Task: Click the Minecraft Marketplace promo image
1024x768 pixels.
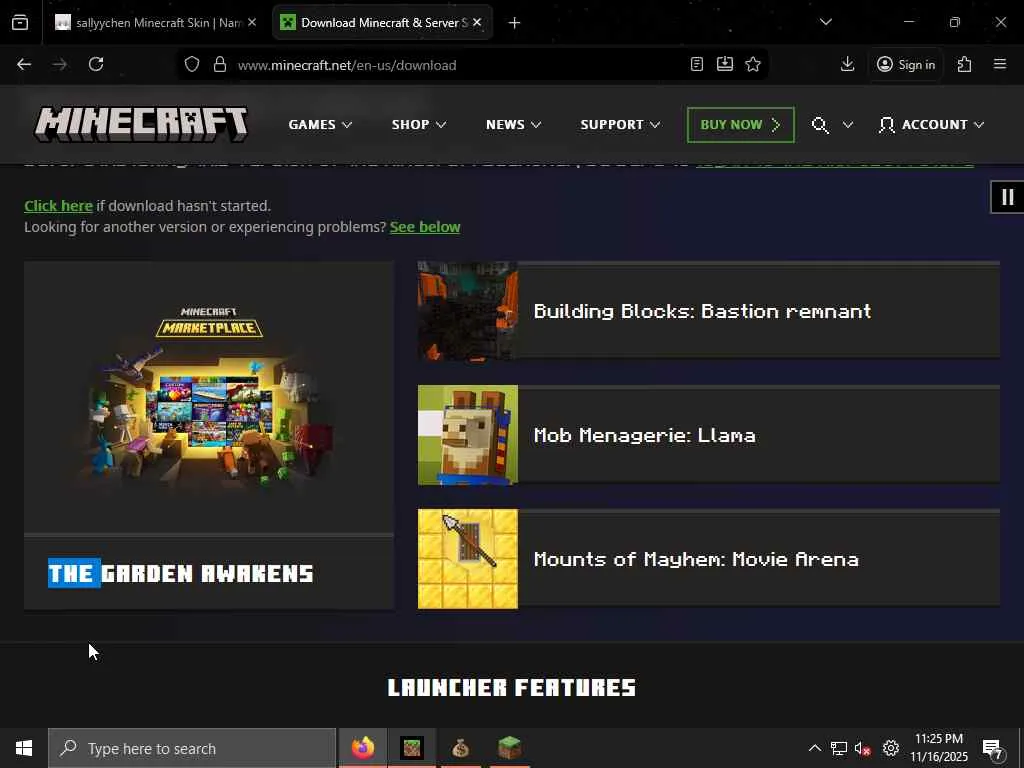Action: click(209, 397)
